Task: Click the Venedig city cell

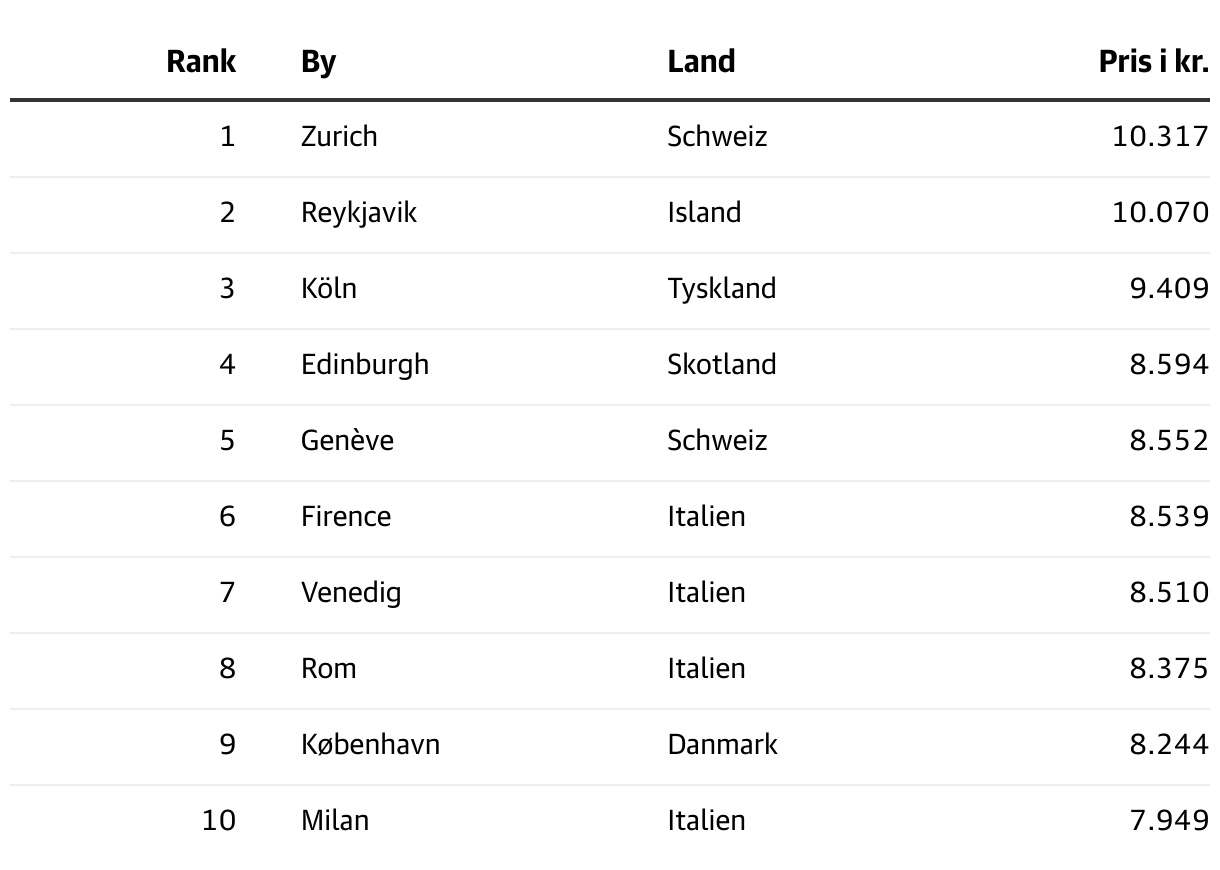Action: 350,592
